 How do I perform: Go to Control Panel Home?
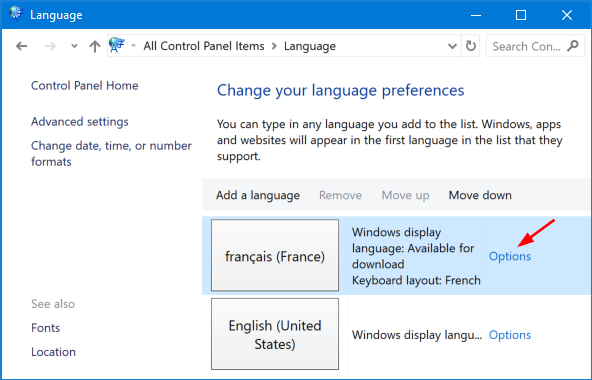pyautogui.click(x=85, y=85)
